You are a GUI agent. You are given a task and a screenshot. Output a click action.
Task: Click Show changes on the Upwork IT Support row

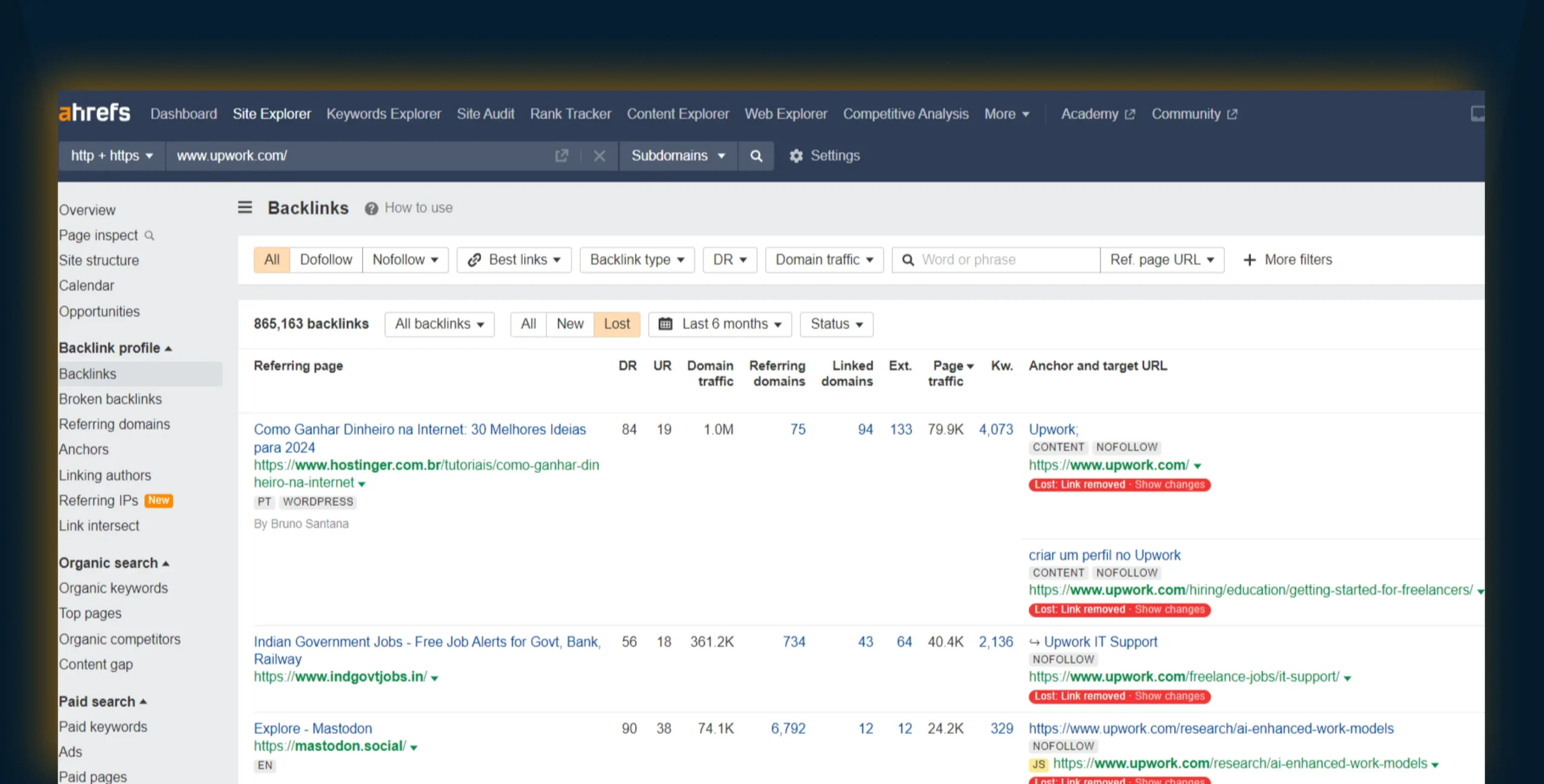(1169, 696)
